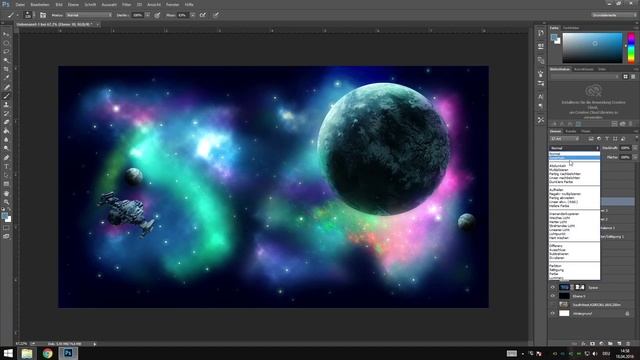This screenshot has height=360, width=640.
Task: Click the Deckkr. opacity field in options bar
Action: click(138, 15)
